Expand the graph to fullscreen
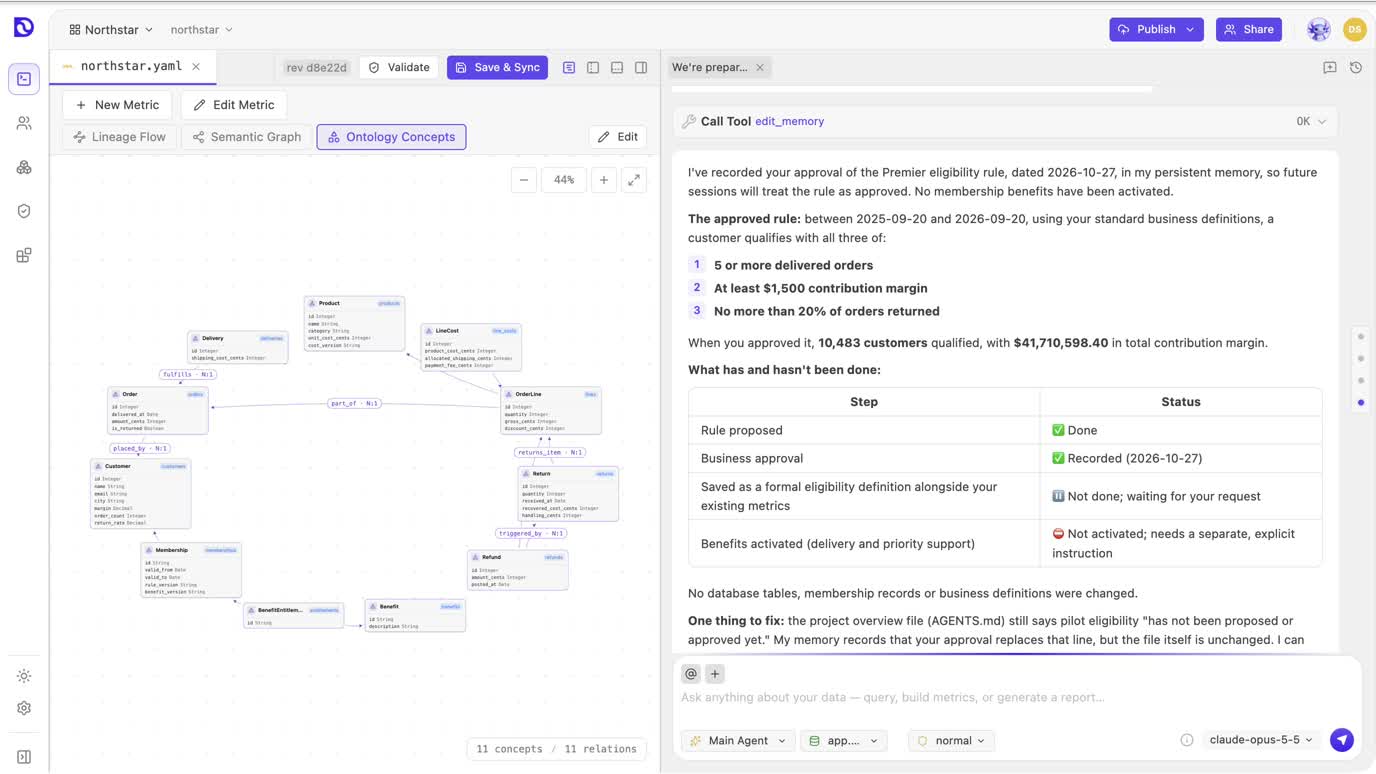Image resolution: width=1376 pixels, height=774 pixels. pyautogui.click(x=634, y=180)
